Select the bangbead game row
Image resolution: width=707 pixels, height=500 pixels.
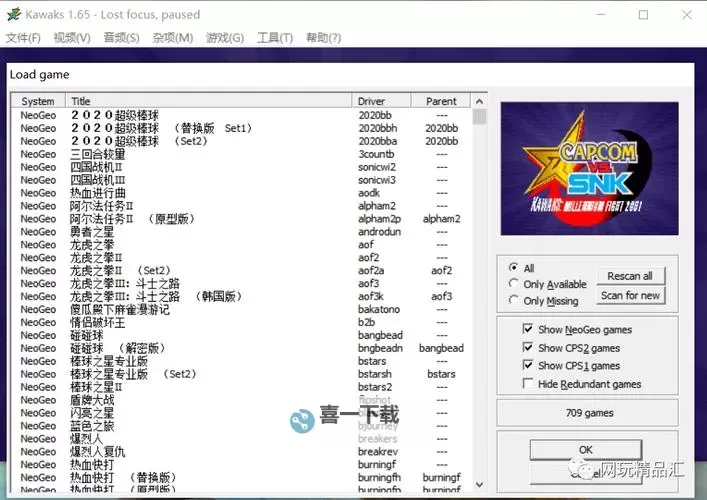point(242,335)
